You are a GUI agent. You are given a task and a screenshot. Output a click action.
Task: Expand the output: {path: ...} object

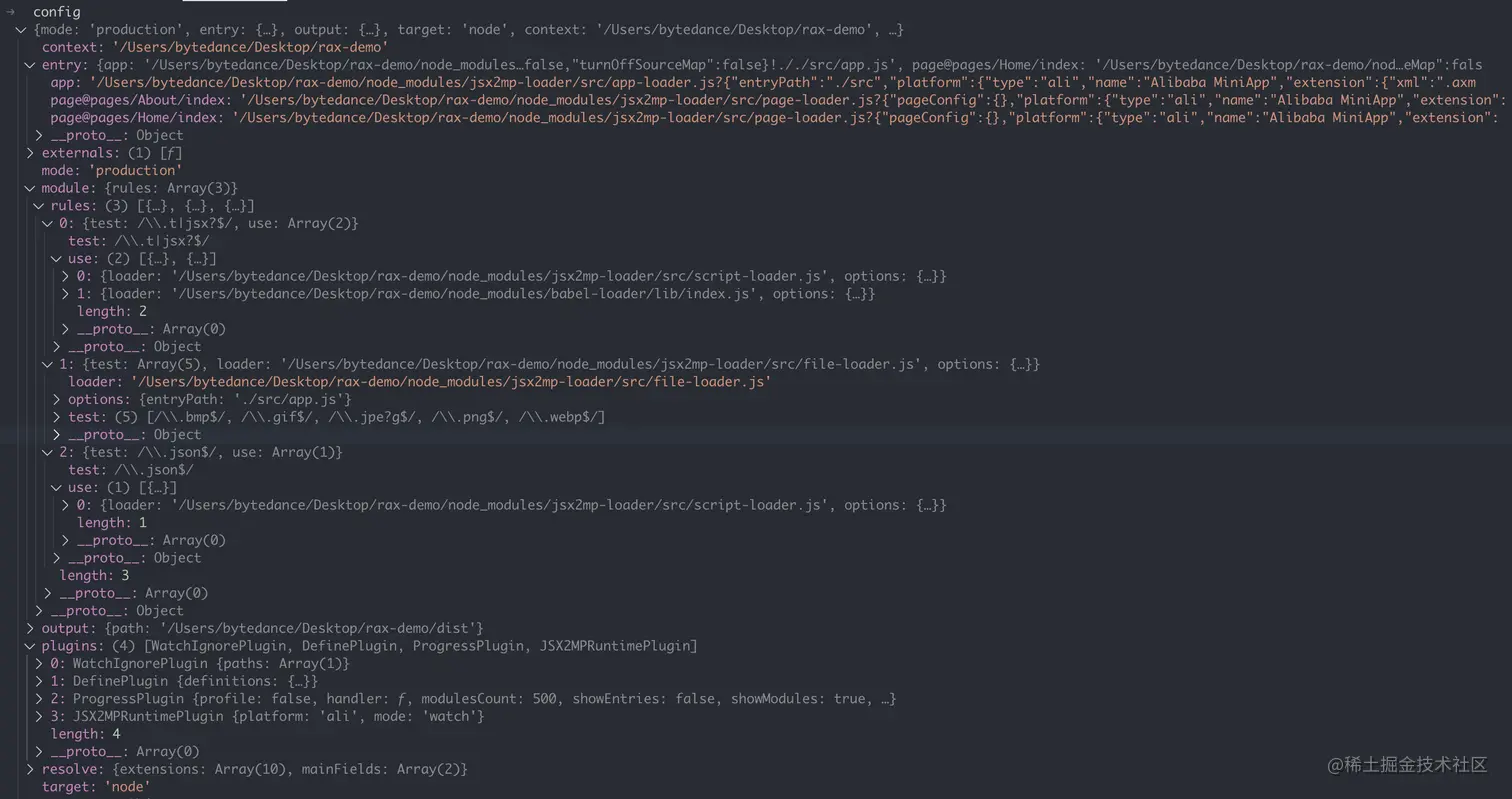[x=30, y=628]
